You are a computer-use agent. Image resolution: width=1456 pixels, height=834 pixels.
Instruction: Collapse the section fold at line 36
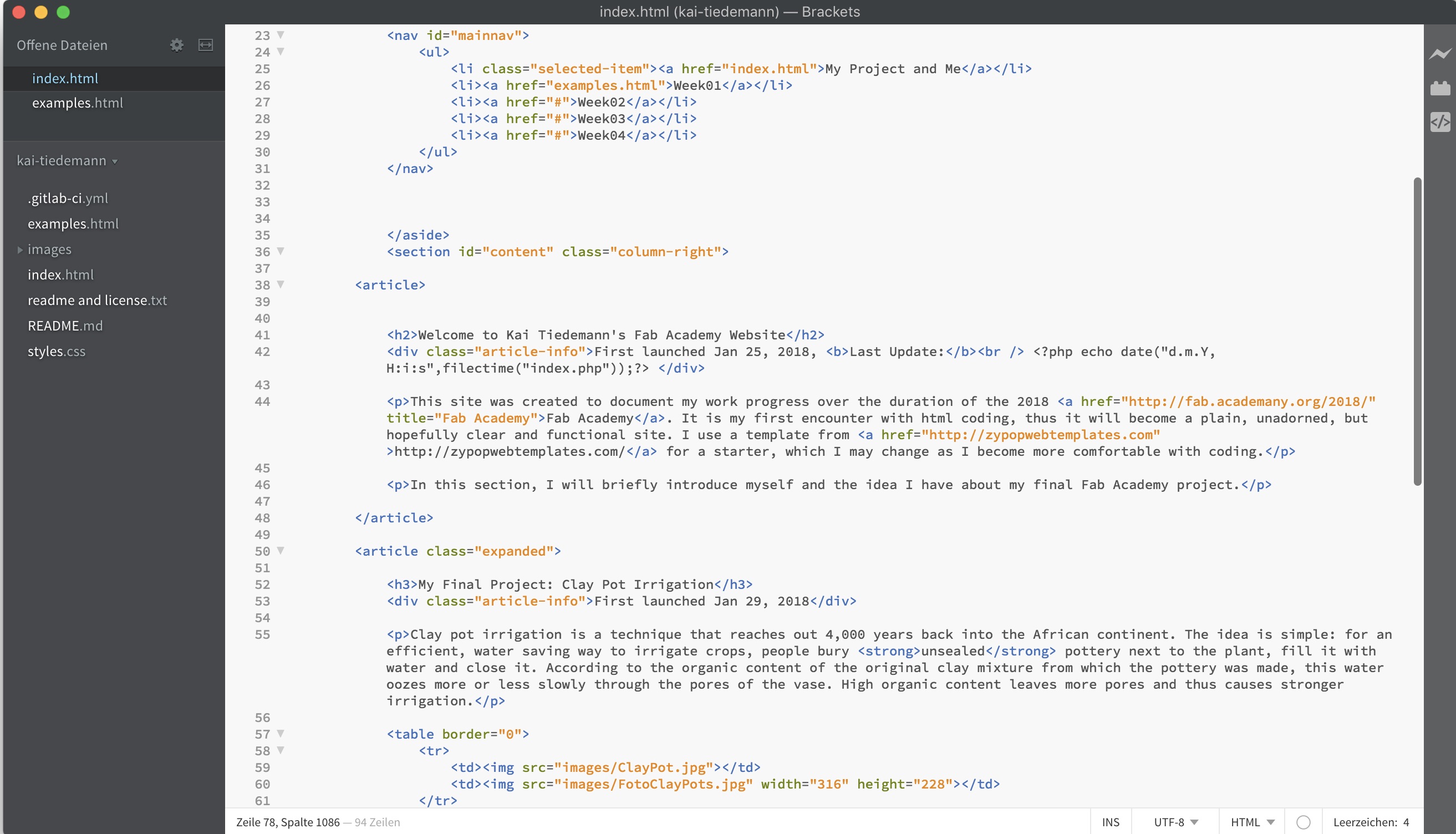pyautogui.click(x=281, y=251)
